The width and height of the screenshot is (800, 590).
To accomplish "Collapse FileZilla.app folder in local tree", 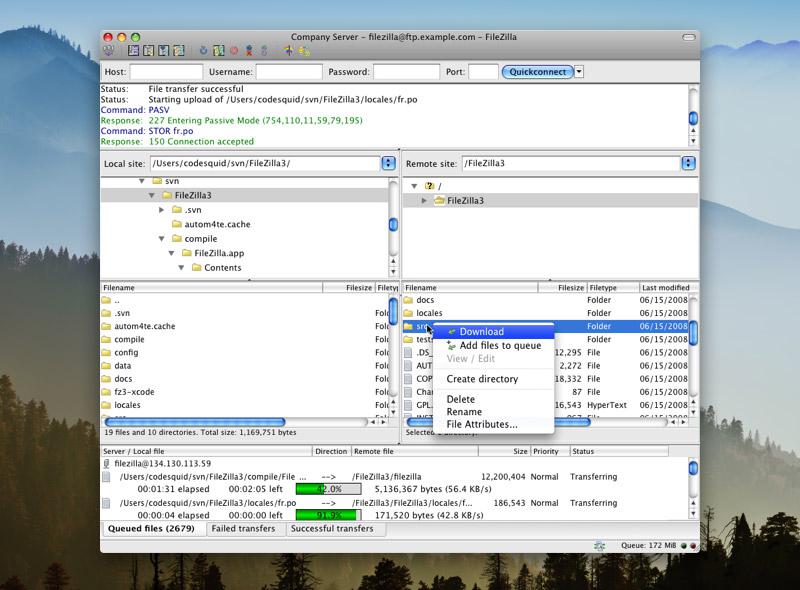I will (171, 253).
